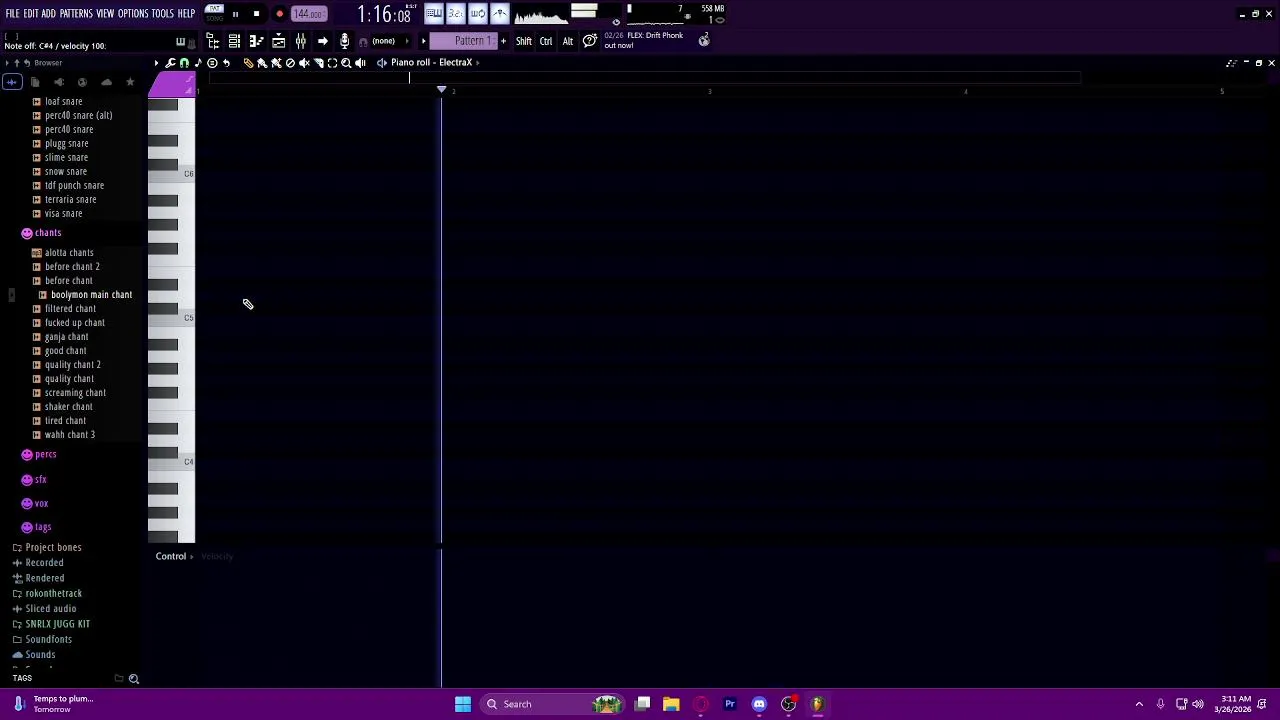Click the browser cloud tab icon
This screenshot has height=720, width=1280.
point(106,82)
